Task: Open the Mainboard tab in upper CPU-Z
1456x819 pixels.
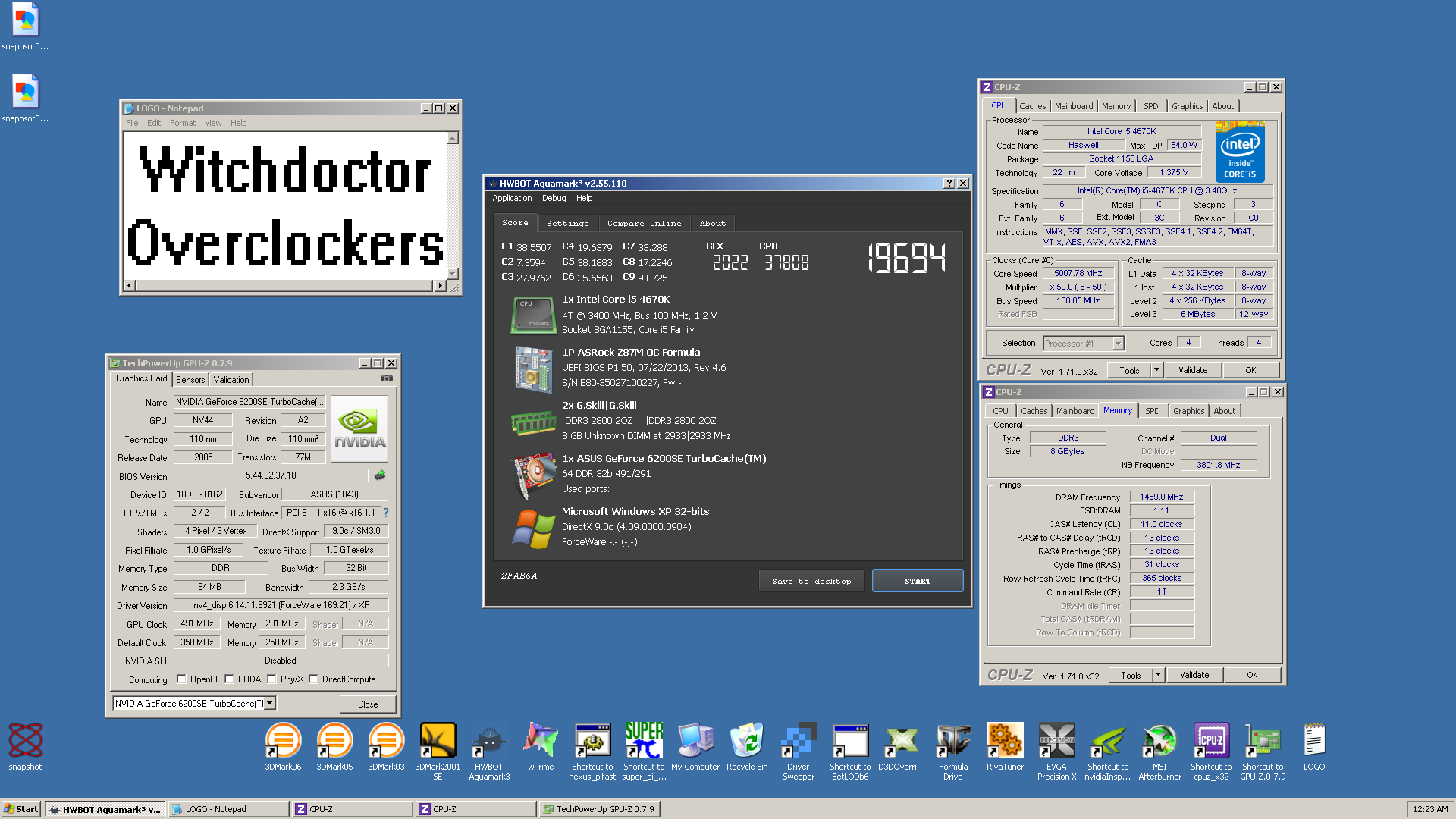Action: point(1074,106)
